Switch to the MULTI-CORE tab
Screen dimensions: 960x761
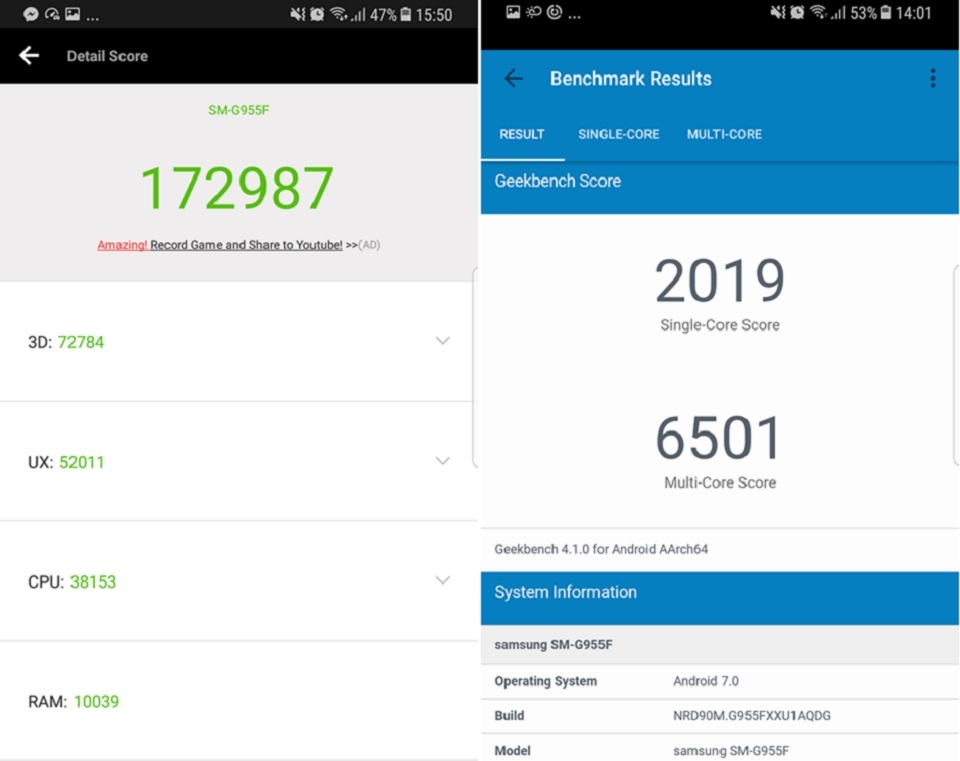pyautogui.click(x=724, y=134)
